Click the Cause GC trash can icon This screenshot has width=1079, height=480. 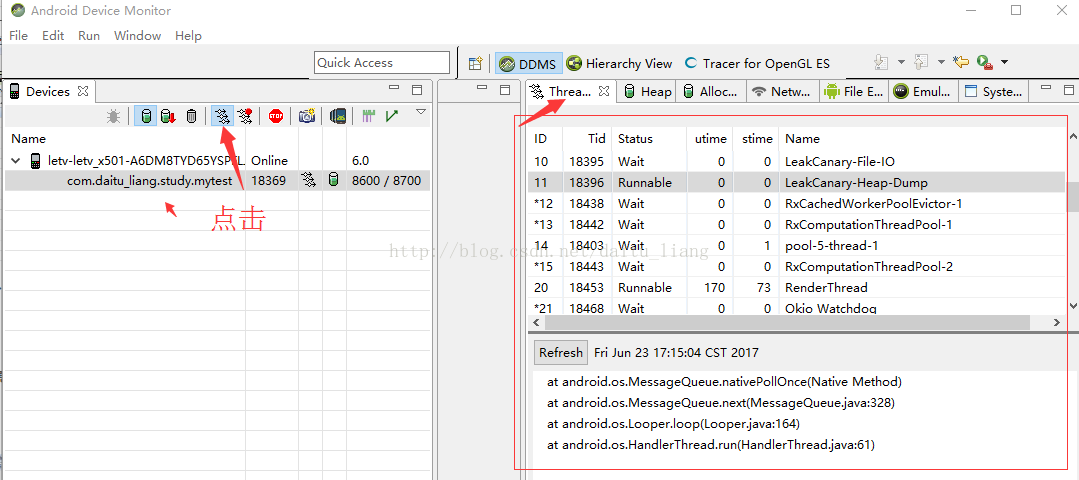tap(191, 116)
